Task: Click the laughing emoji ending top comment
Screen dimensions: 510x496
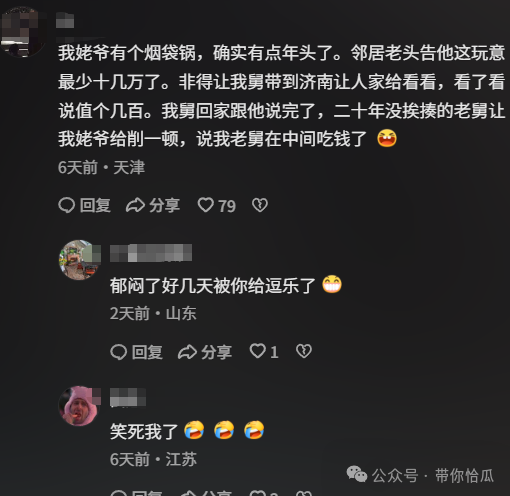Action: [x=387, y=138]
